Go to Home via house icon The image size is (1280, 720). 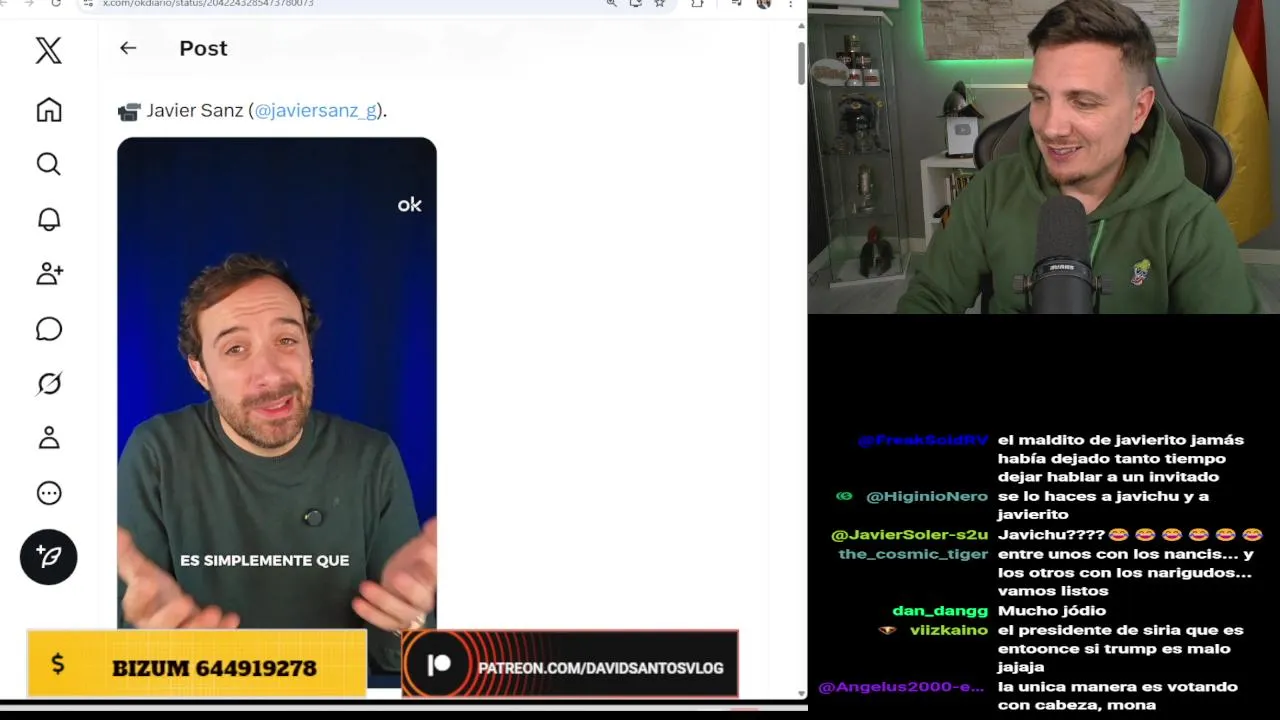tap(48, 110)
